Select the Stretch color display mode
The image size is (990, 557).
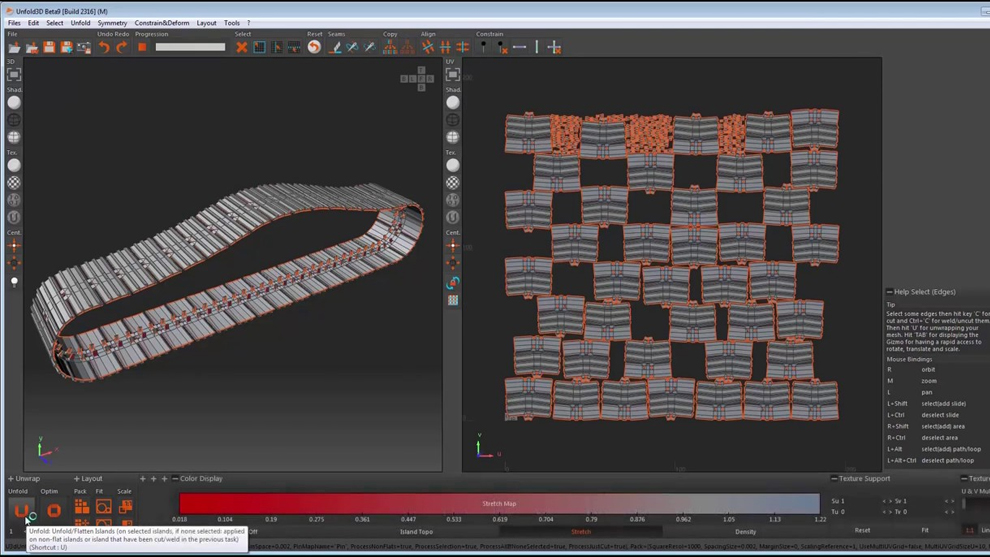[x=581, y=532]
